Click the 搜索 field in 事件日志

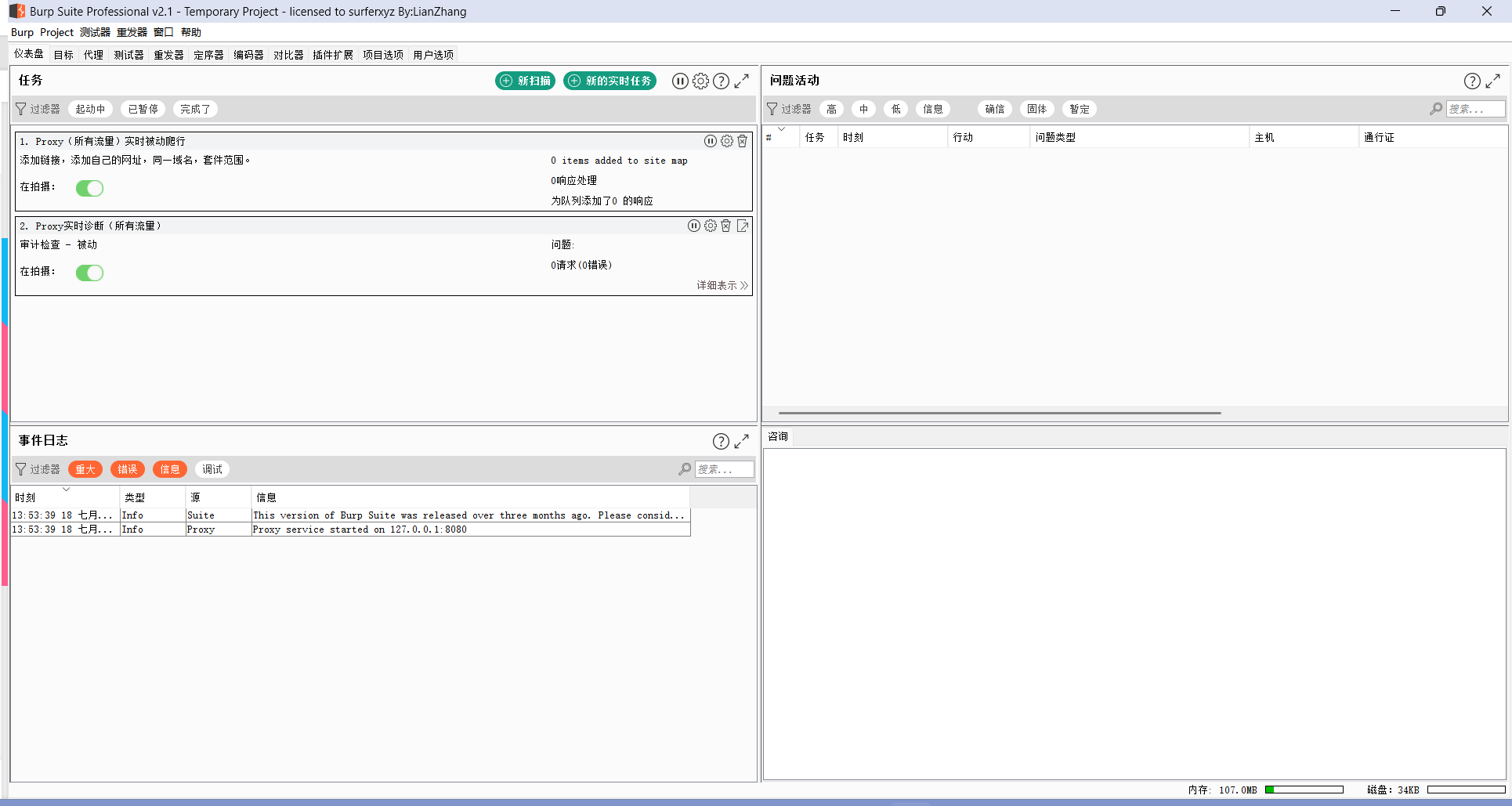(724, 469)
